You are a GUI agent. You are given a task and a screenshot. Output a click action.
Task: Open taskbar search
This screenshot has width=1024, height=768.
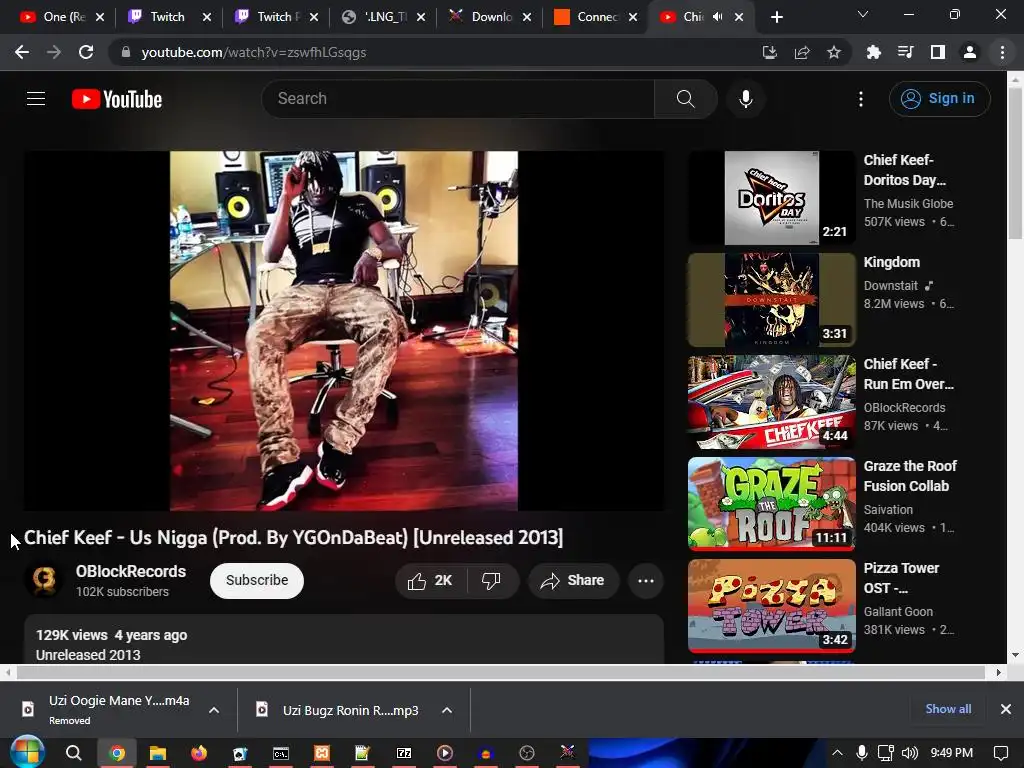74,753
